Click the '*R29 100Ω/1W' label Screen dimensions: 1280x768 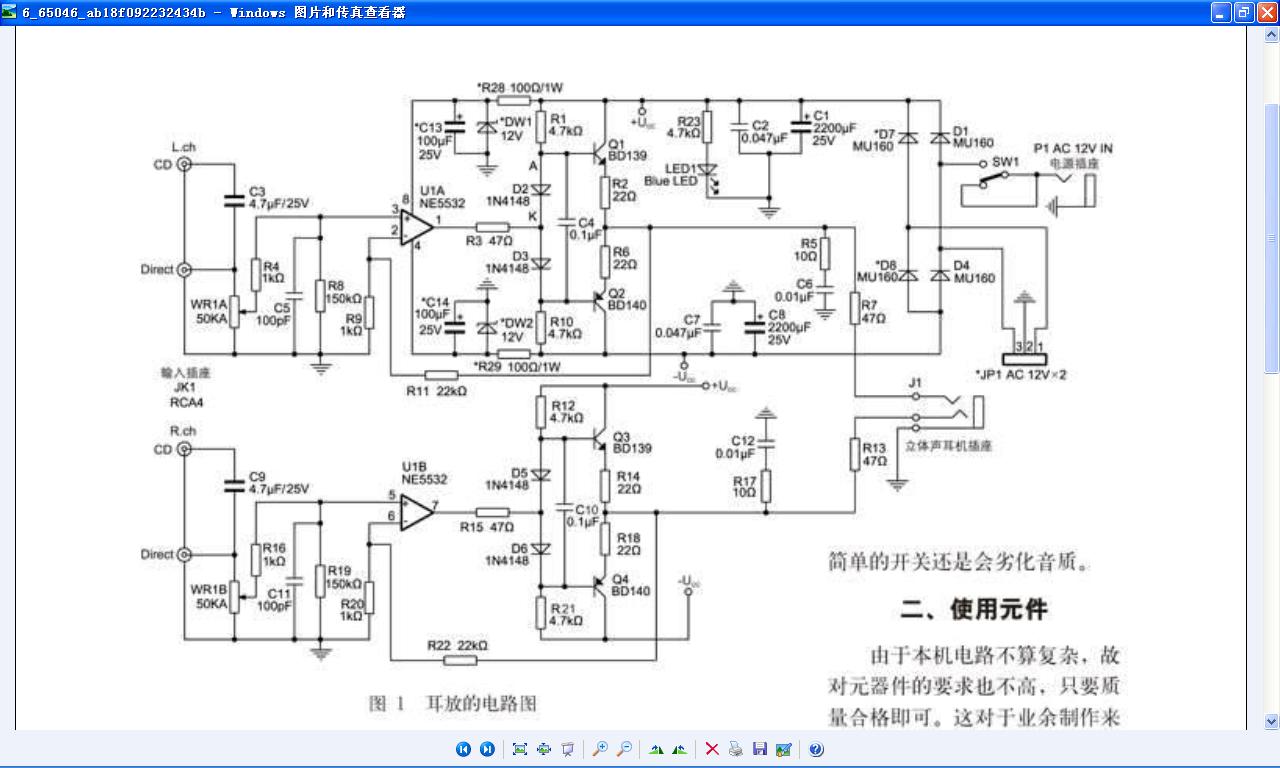point(518,368)
